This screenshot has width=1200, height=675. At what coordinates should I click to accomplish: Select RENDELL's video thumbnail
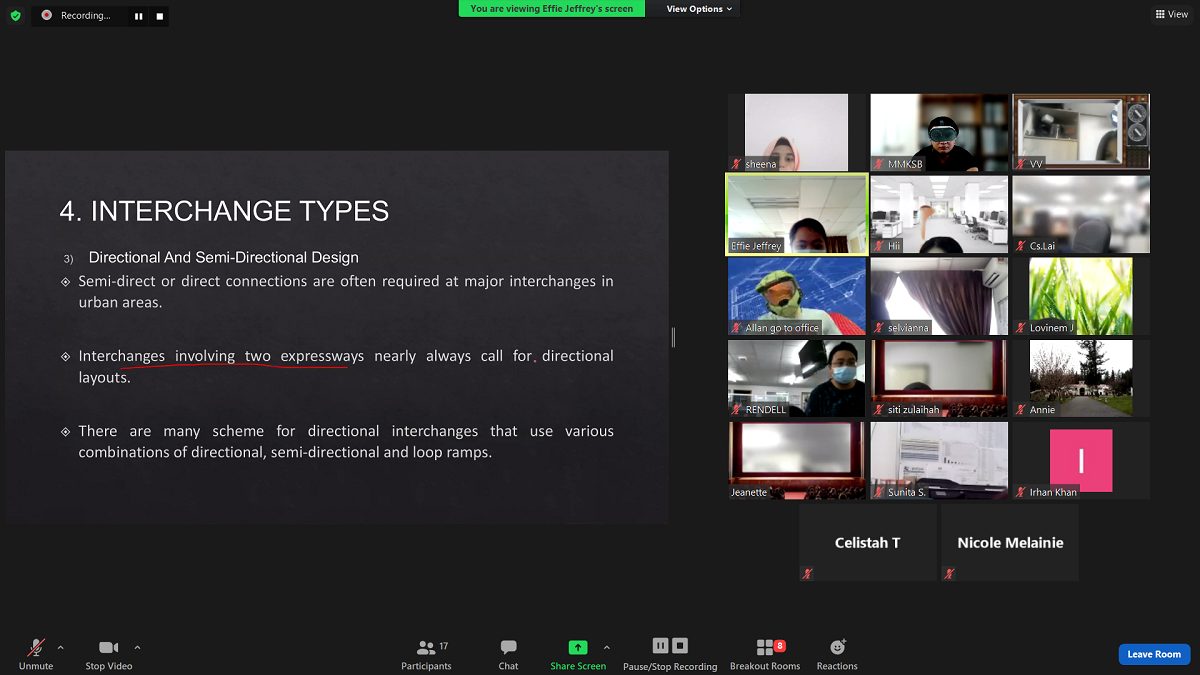pos(797,378)
